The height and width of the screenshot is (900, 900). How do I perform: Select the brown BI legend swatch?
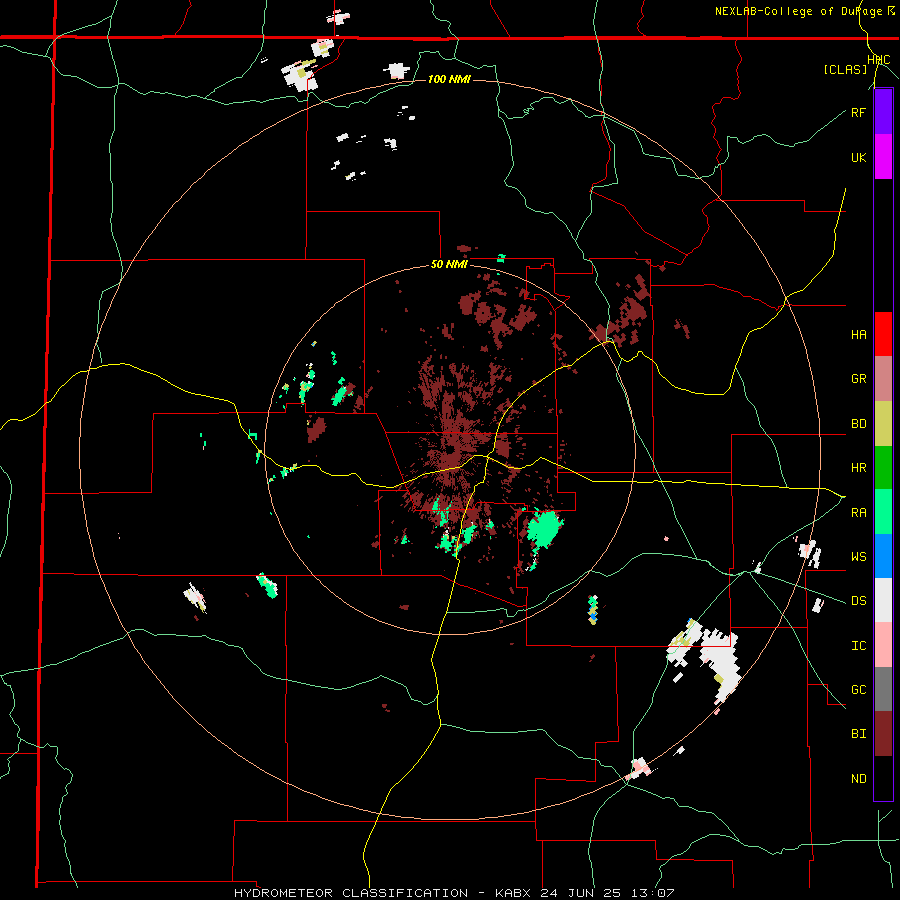click(883, 734)
